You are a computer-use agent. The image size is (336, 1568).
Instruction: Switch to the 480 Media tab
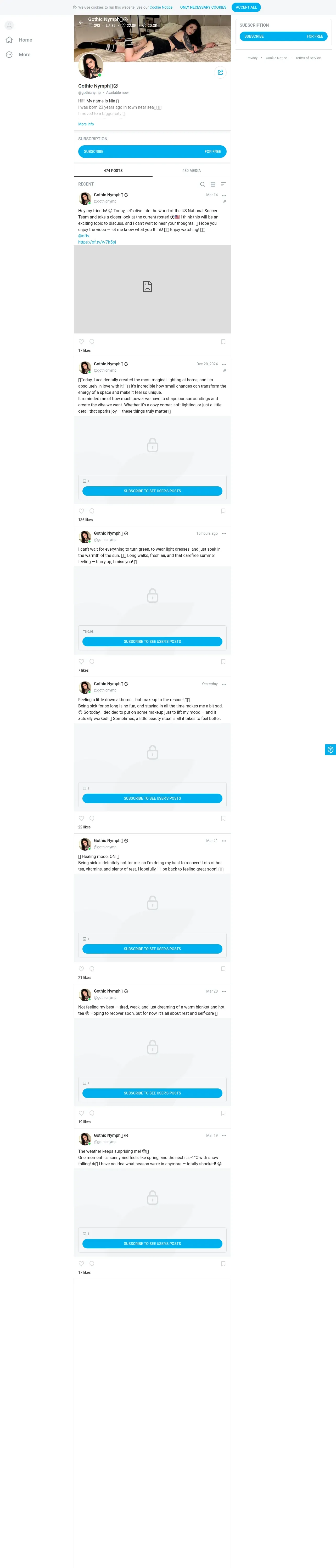point(192,170)
